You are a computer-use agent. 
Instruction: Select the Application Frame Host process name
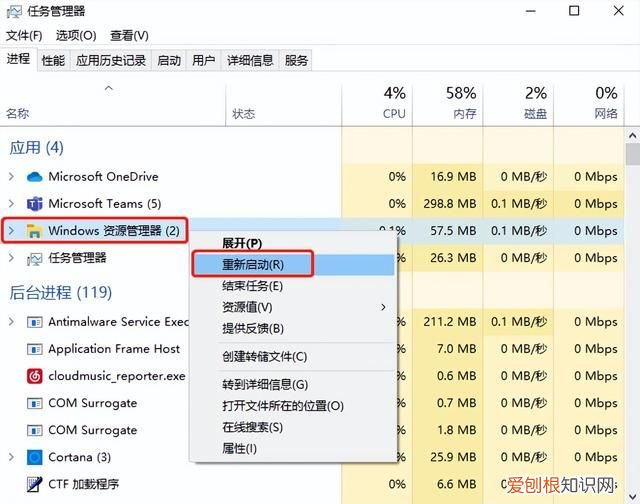pyautogui.click(x=114, y=349)
